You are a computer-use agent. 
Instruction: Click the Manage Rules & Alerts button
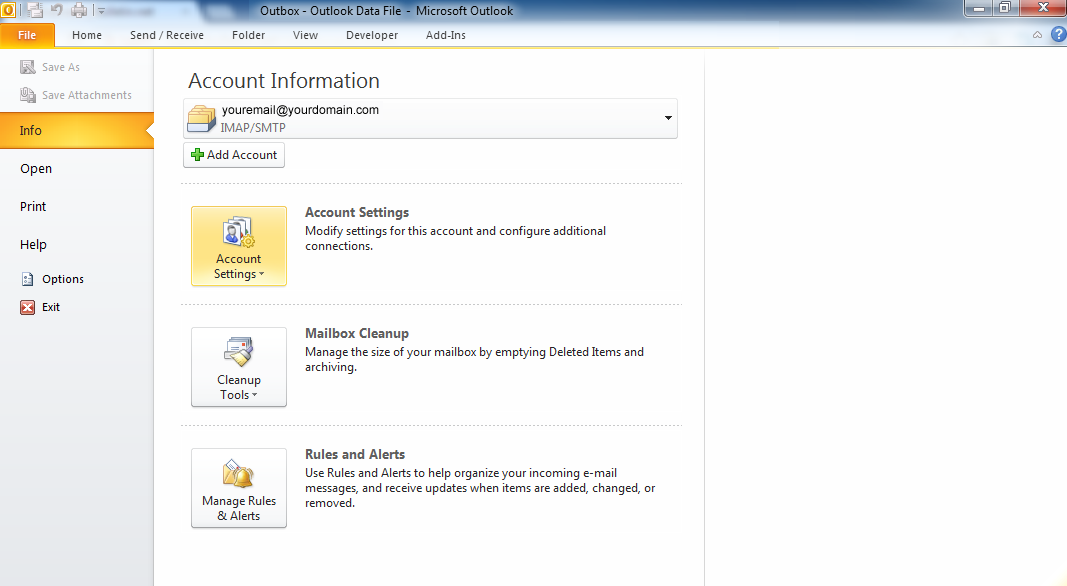click(239, 488)
